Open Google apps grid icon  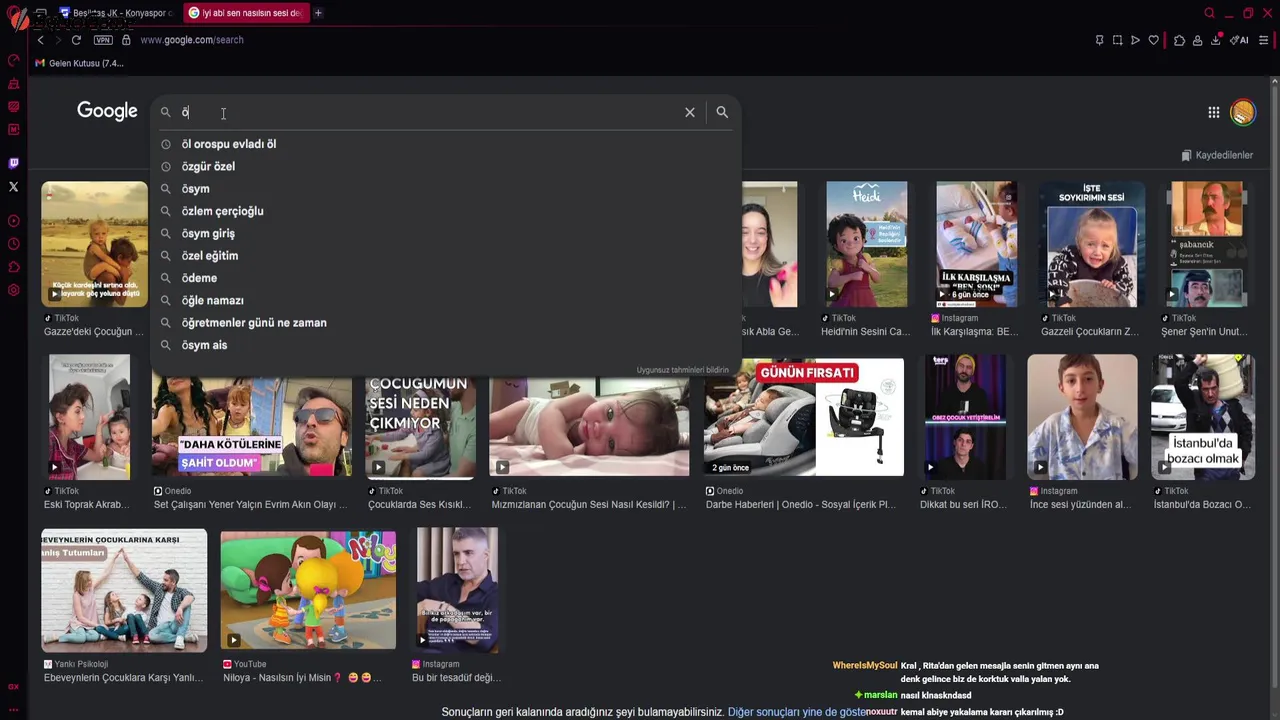point(1214,112)
